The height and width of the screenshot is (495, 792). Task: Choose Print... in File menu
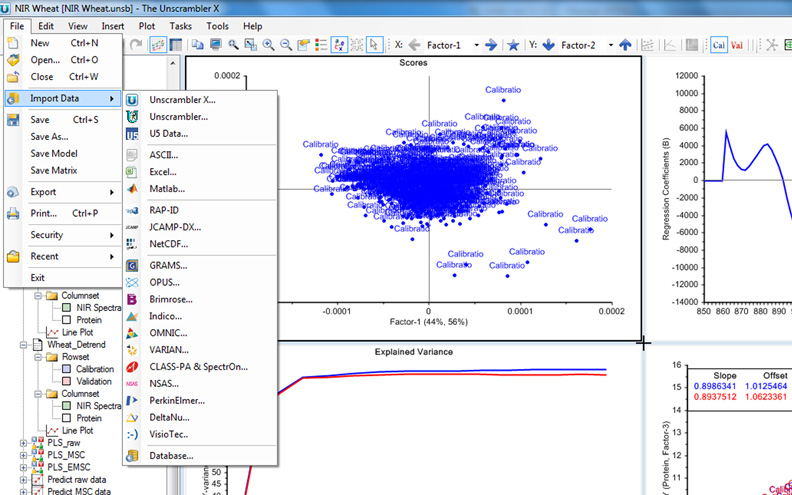coord(63,214)
